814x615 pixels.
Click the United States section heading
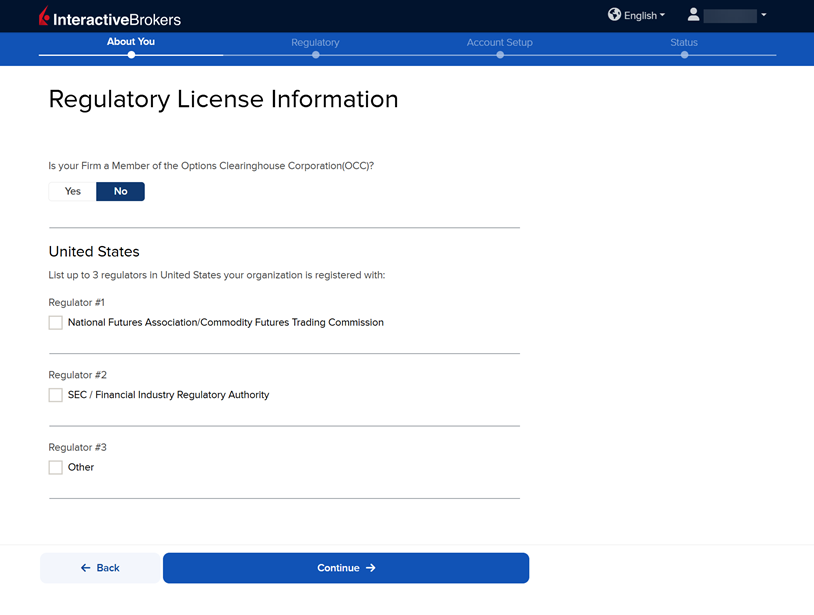pyautogui.click(x=94, y=252)
